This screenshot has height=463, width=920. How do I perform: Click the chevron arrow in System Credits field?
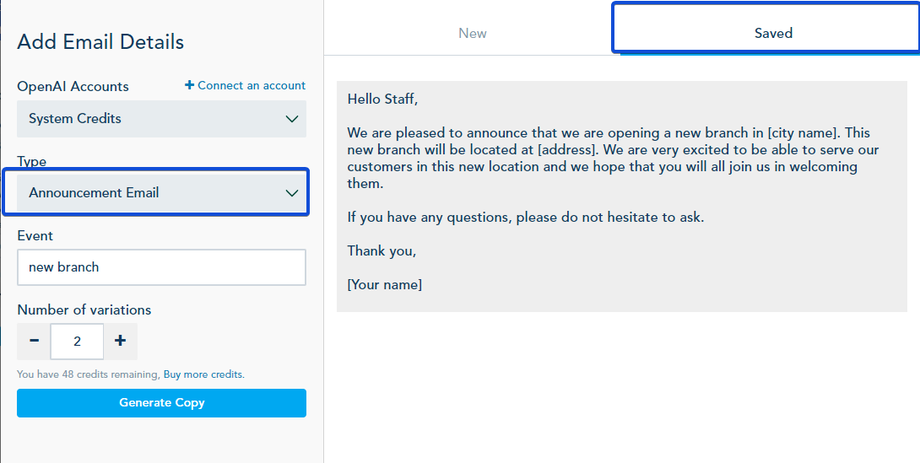[292, 119]
